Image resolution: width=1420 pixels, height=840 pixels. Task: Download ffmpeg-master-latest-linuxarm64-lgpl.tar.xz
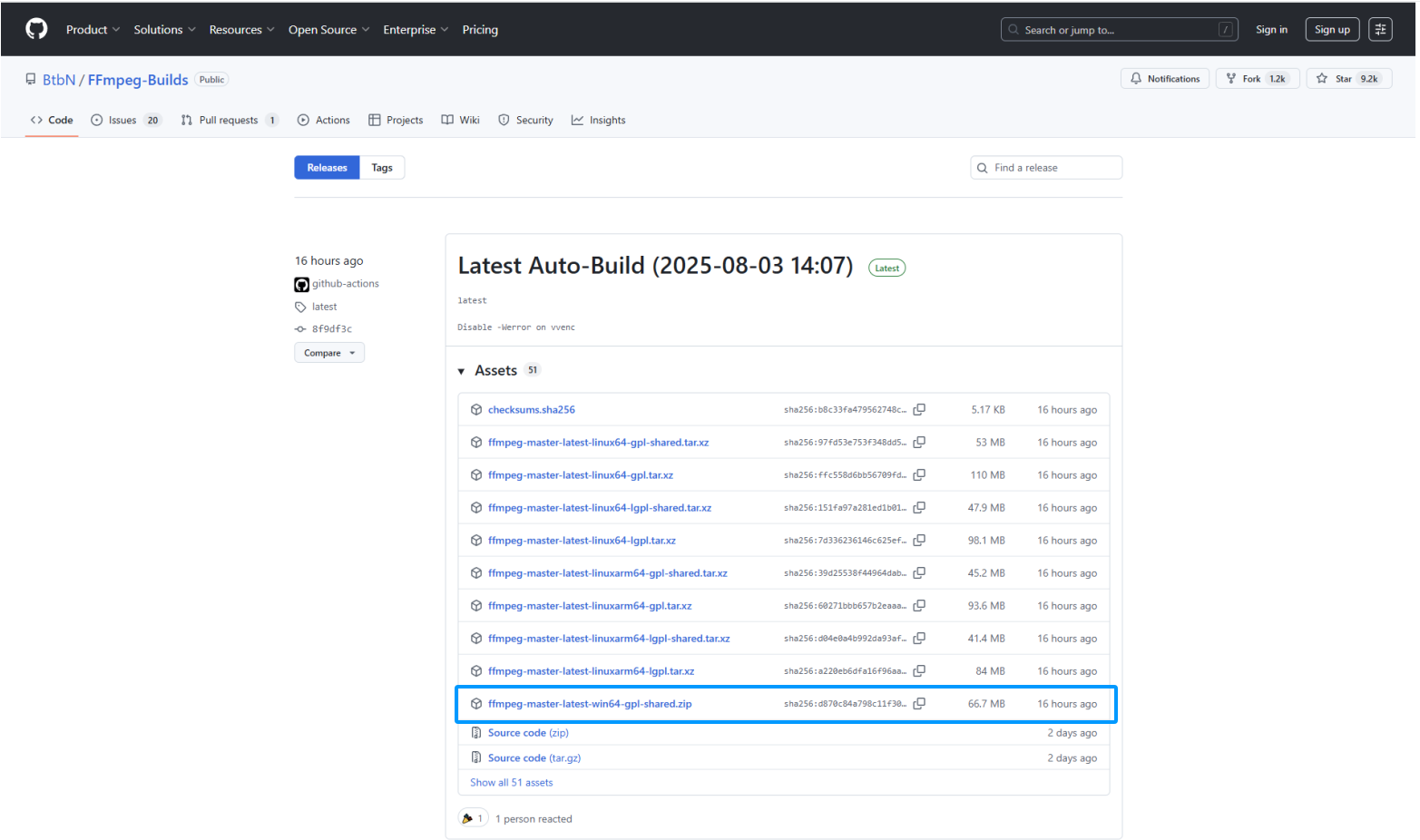coord(591,671)
